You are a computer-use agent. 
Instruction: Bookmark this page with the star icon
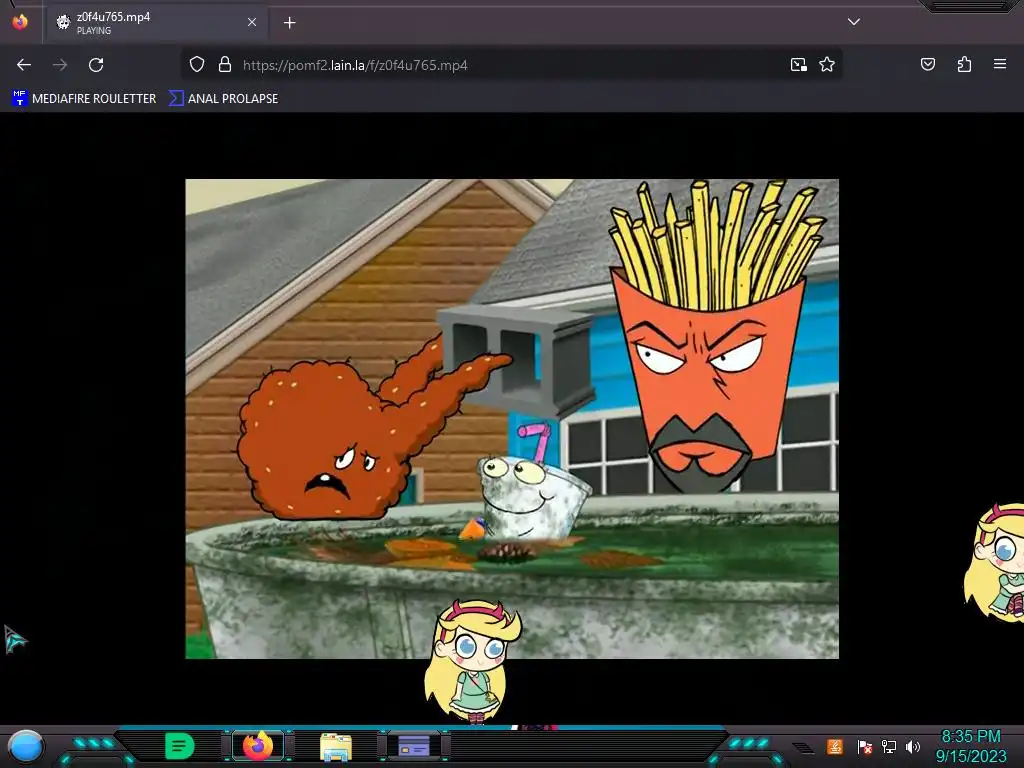[x=827, y=65]
